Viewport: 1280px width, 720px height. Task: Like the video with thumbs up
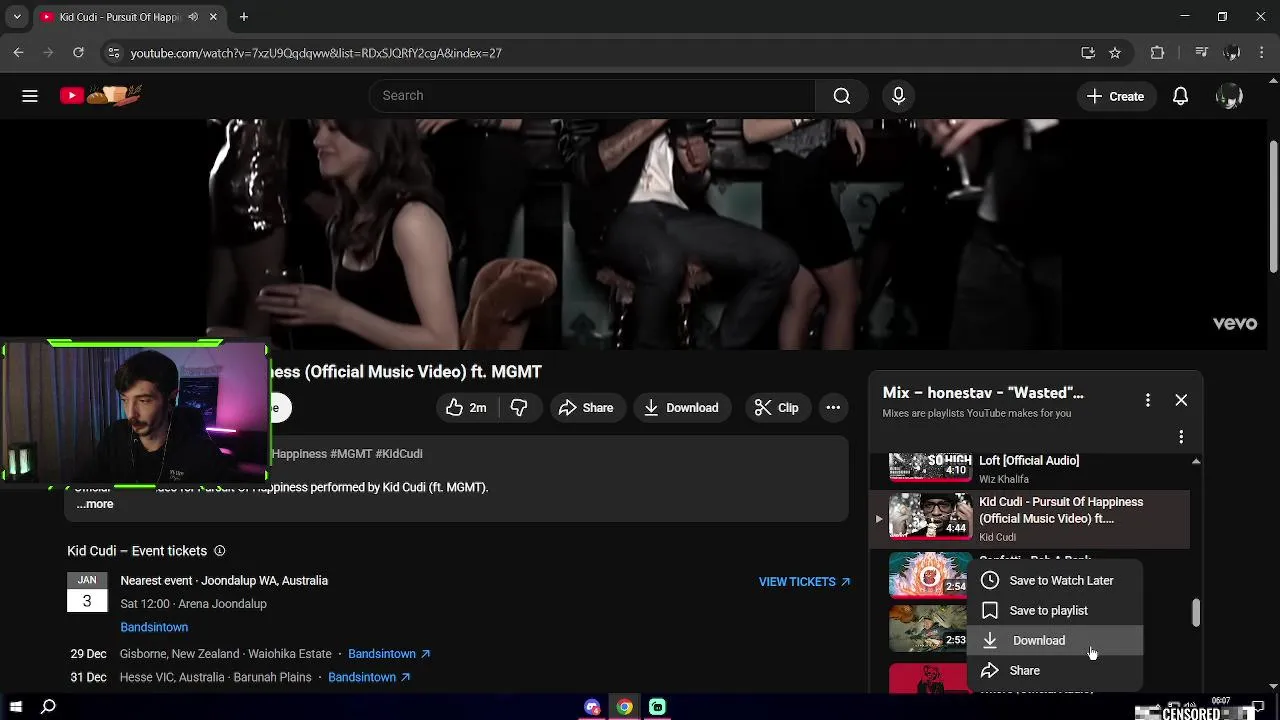(x=466, y=407)
